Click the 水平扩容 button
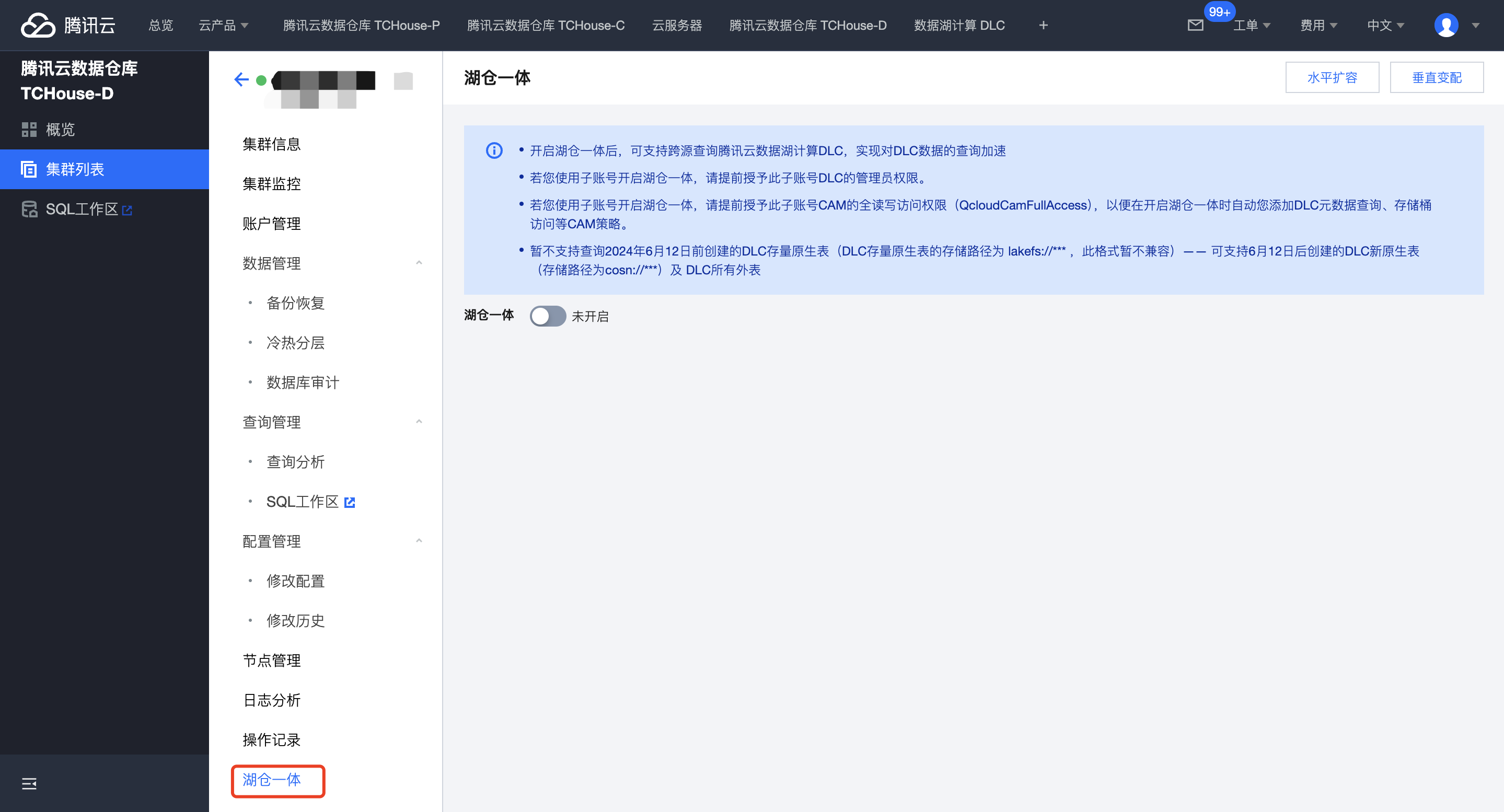This screenshot has height=812, width=1504. 1332,78
